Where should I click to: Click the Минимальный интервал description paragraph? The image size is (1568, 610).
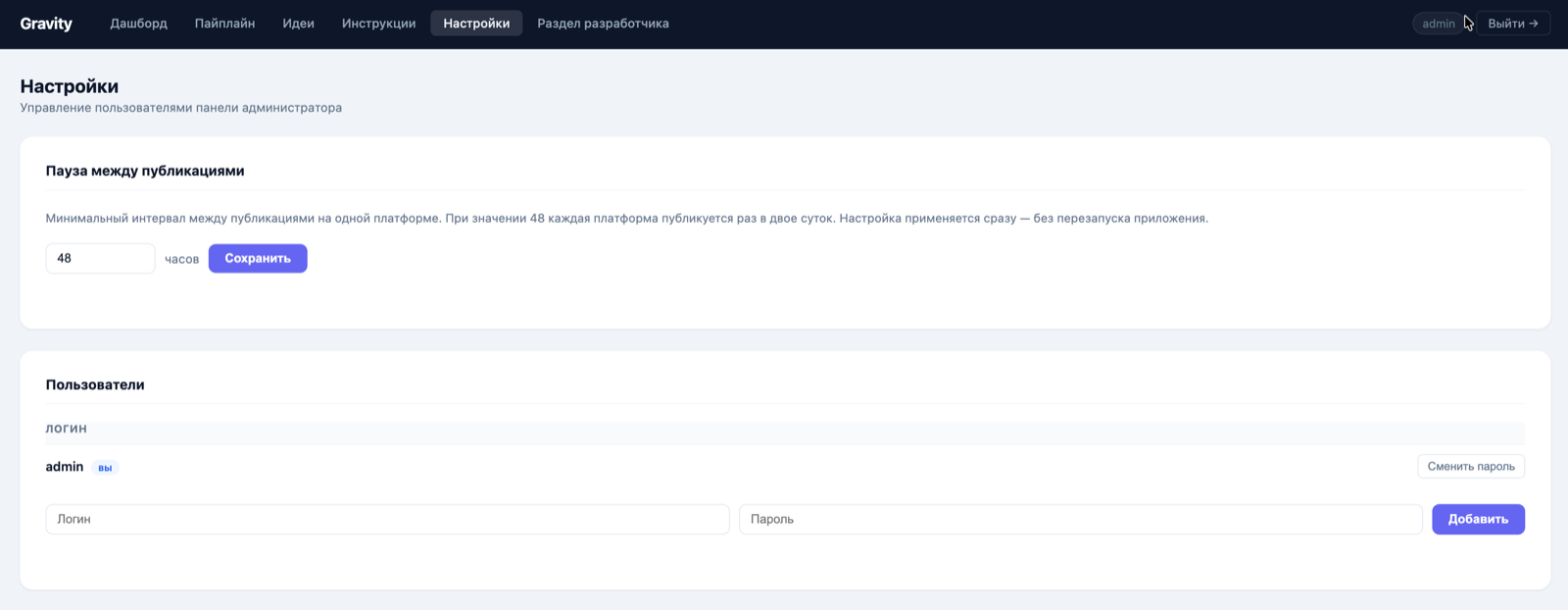[627, 218]
